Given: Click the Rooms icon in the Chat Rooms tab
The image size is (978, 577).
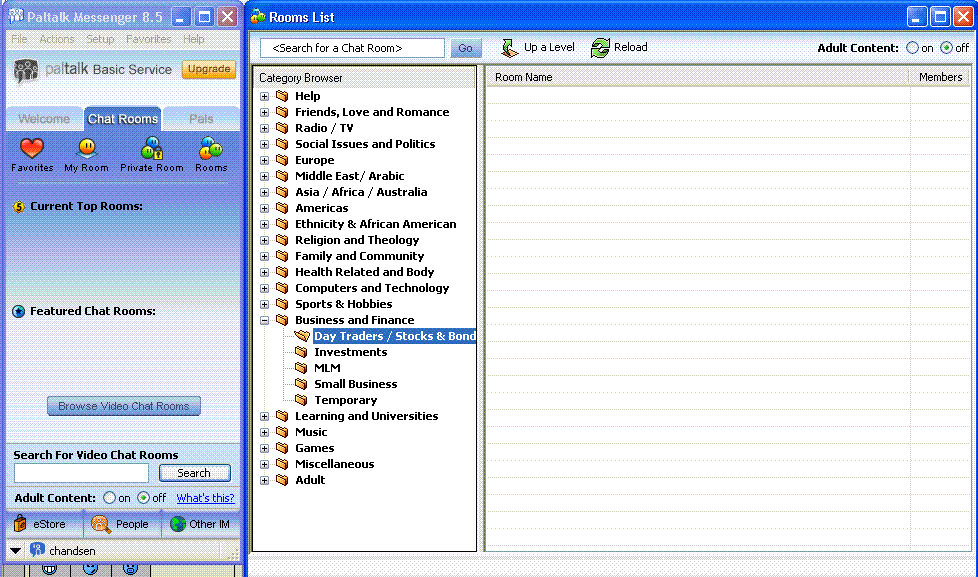Looking at the screenshot, I should point(211,149).
